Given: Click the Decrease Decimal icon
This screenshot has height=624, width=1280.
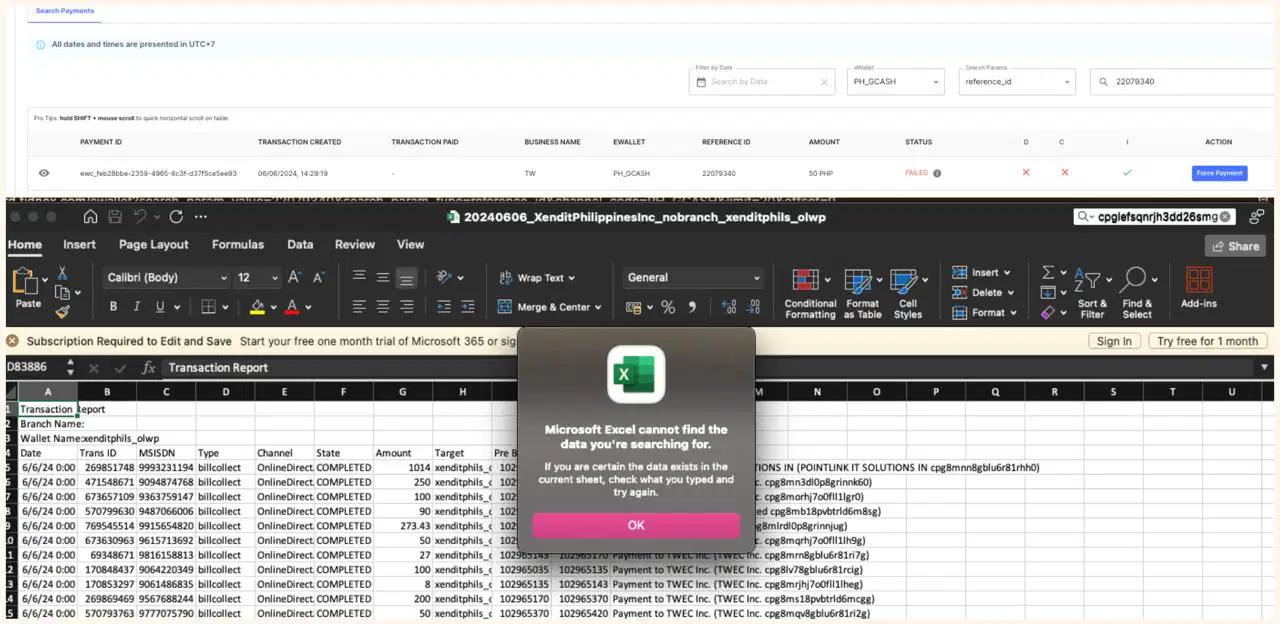Looking at the screenshot, I should (754, 307).
